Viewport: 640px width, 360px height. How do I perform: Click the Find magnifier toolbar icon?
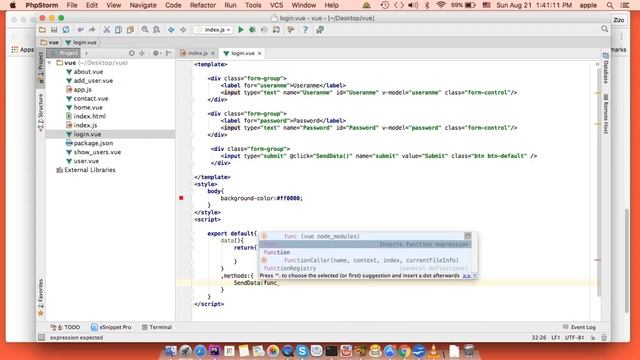click(145, 30)
